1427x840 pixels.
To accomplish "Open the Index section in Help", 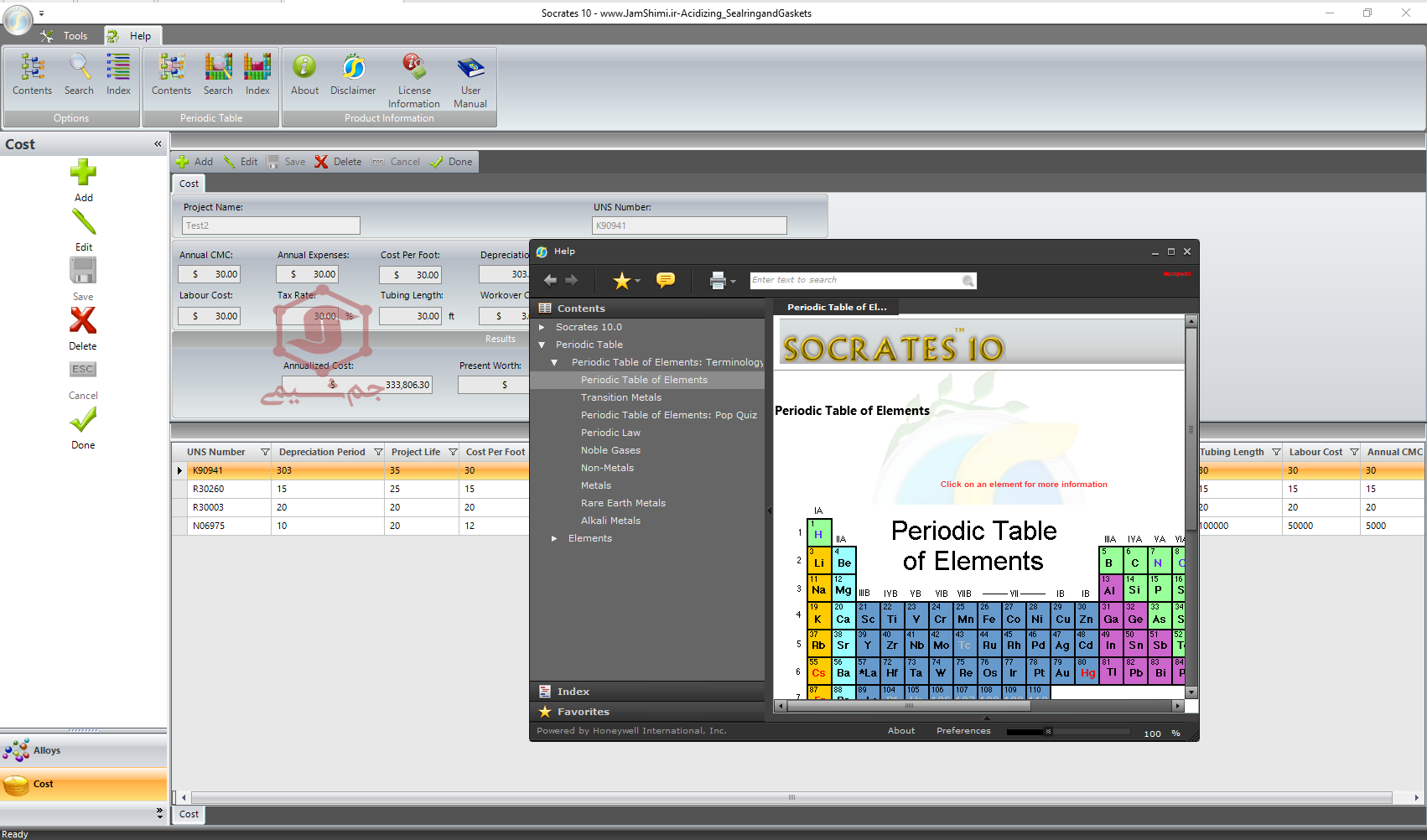I will click(647, 692).
